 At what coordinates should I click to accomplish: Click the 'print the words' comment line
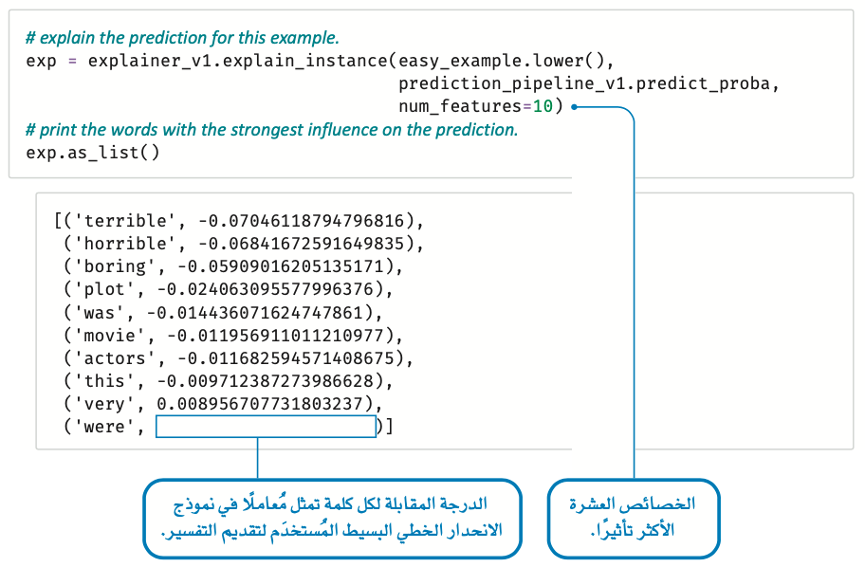(x=272, y=130)
